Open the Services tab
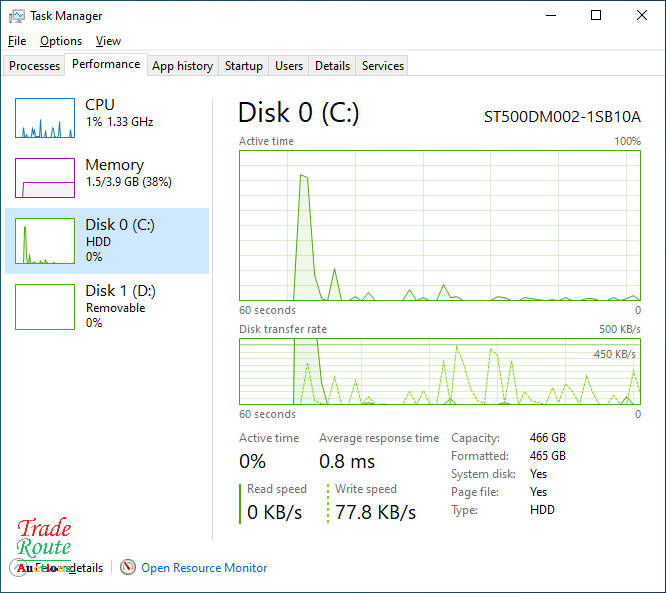 [383, 66]
